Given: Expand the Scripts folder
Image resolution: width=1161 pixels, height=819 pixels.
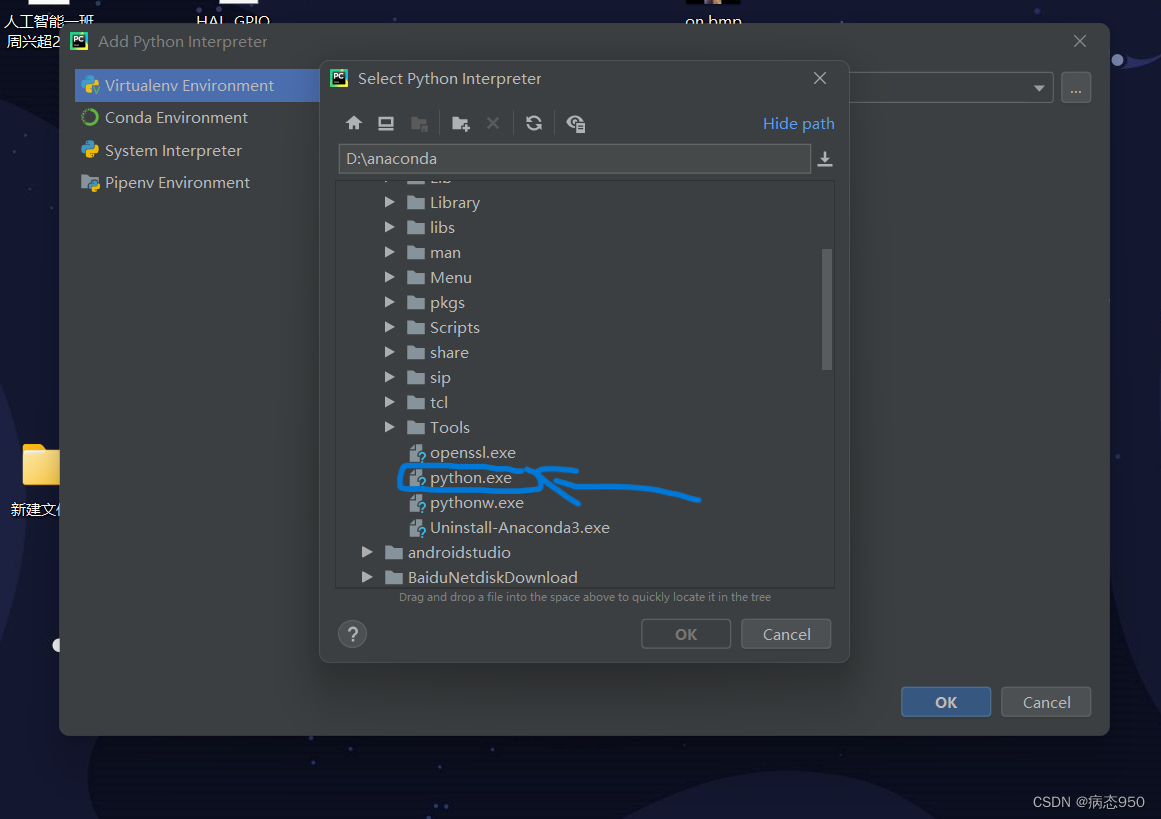Looking at the screenshot, I should coord(389,327).
